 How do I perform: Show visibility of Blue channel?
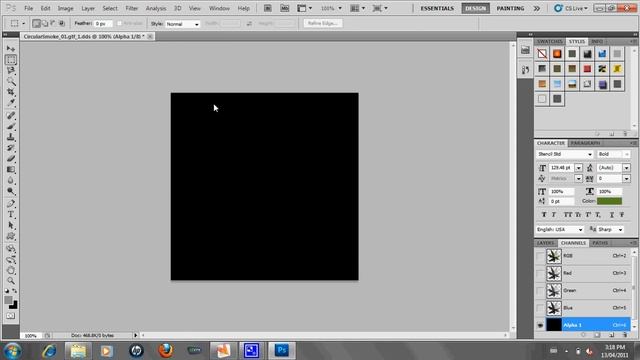pos(540,308)
